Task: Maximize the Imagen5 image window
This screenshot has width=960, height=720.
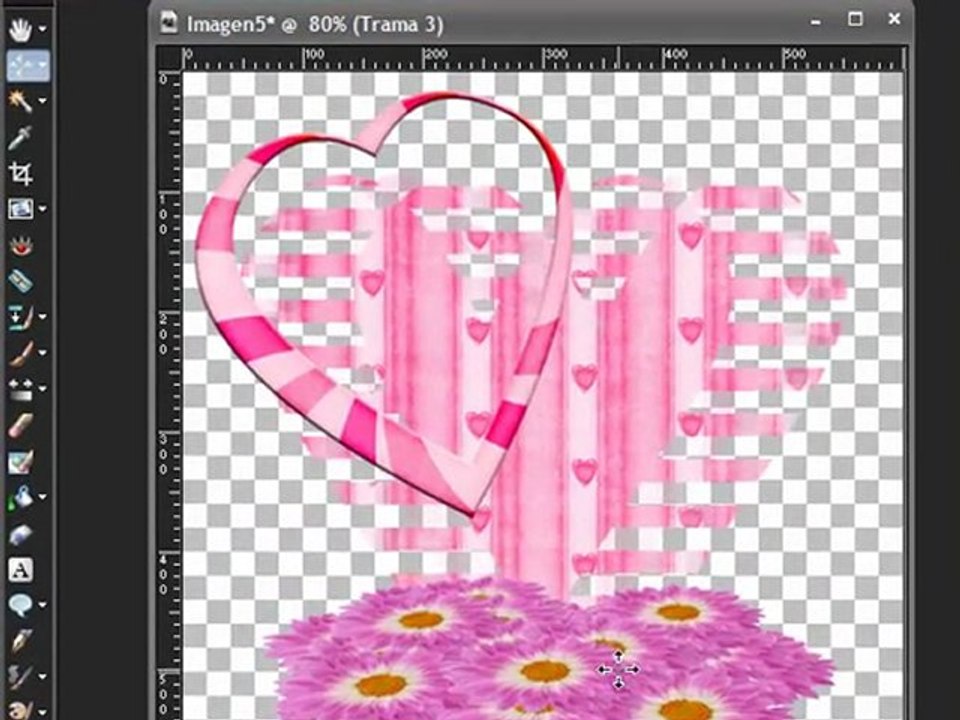Action: coord(855,19)
